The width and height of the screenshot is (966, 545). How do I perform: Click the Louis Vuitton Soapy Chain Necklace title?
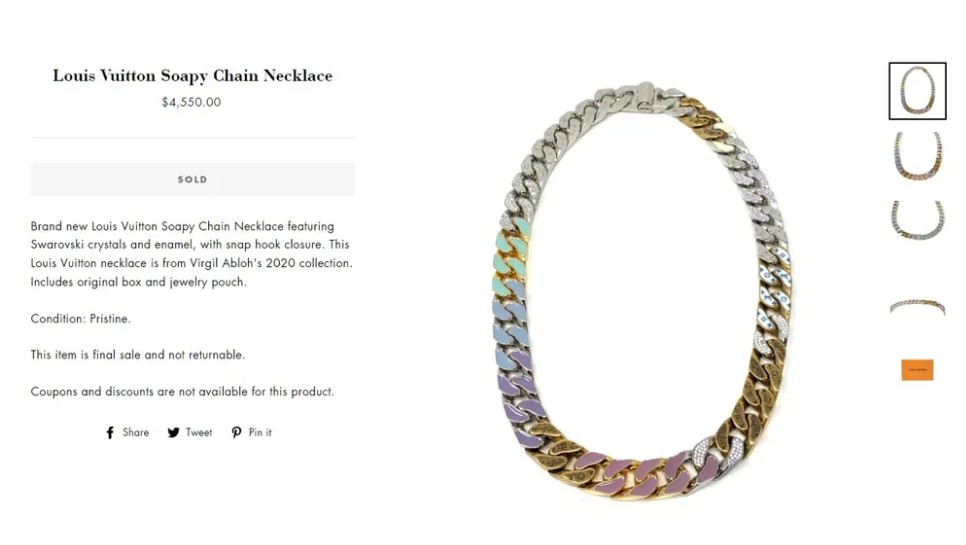[x=193, y=75]
